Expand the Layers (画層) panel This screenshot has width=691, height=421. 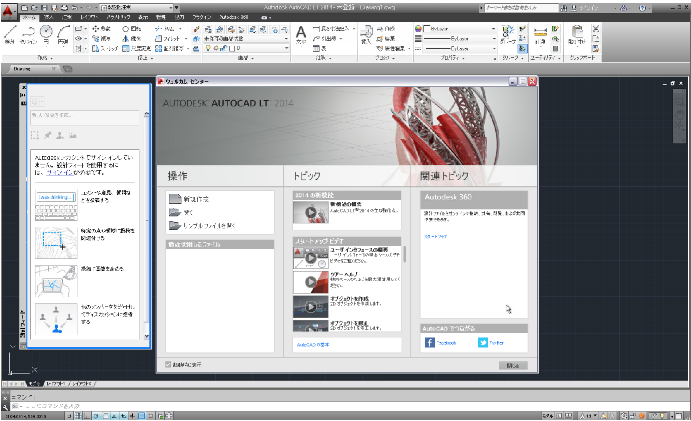coord(246,58)
